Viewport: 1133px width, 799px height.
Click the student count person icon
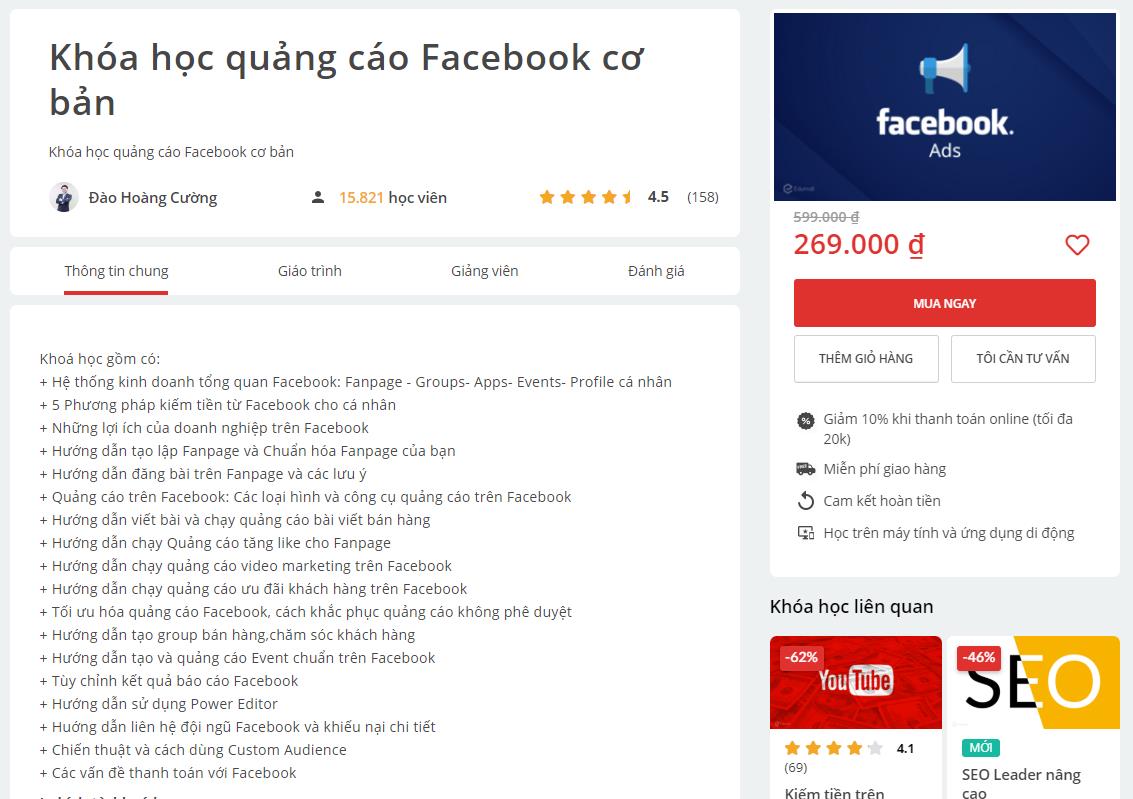click(317, 197)
